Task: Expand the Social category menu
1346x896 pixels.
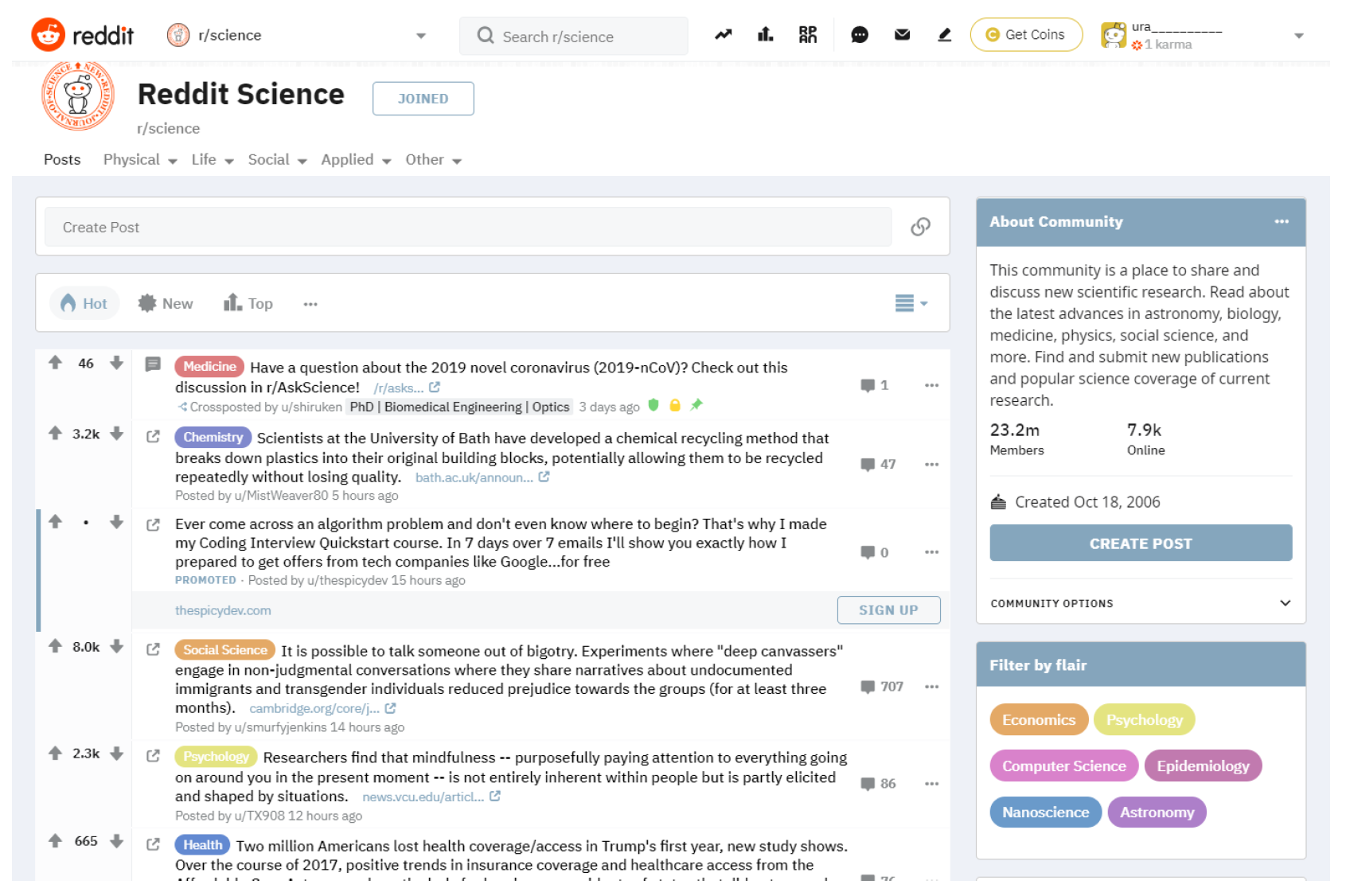Action: click(x=277, y=160)
